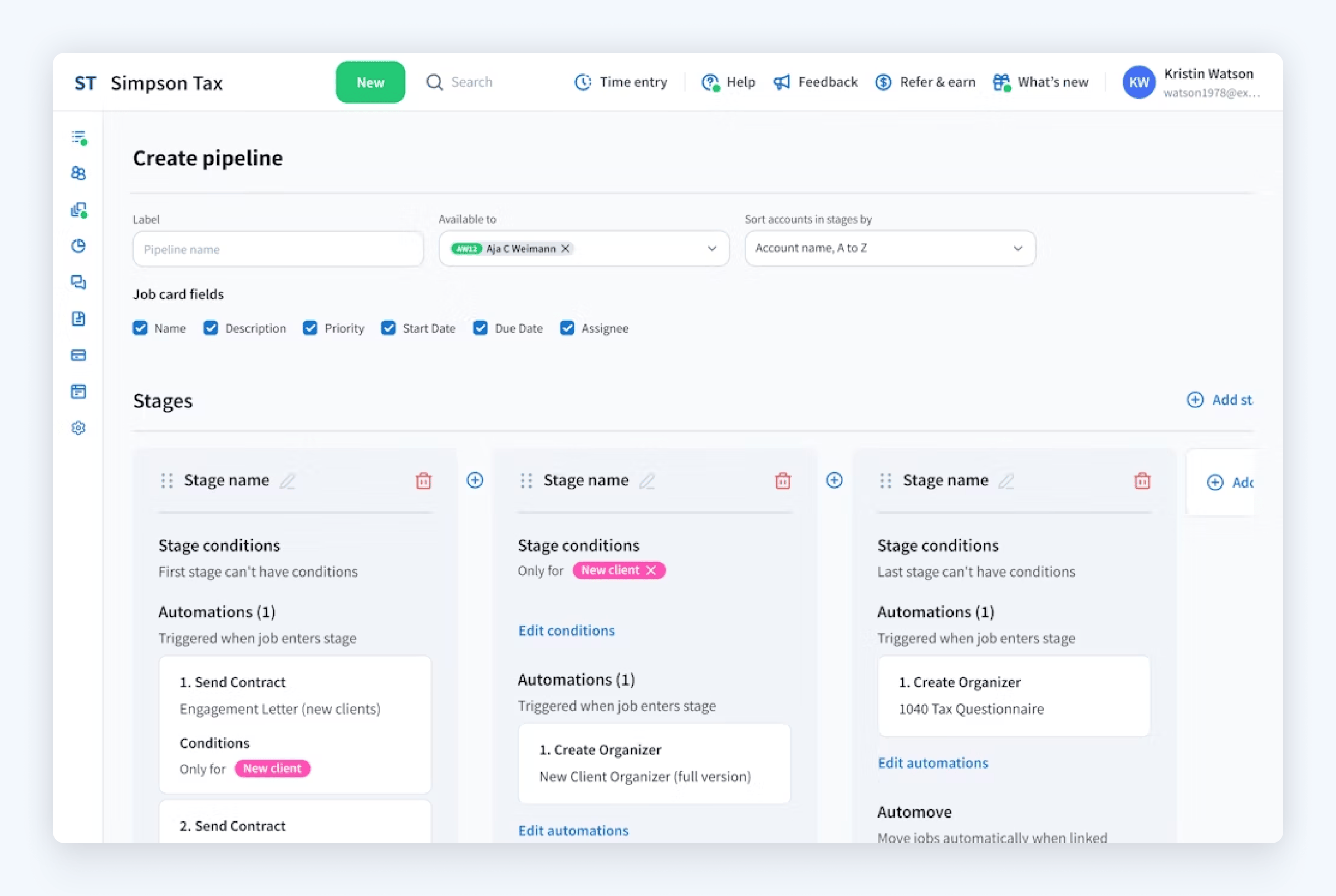Uncheck the Name job card field
The width and height of the screenshot is (1336, 896).
click(x=140, y=328)
